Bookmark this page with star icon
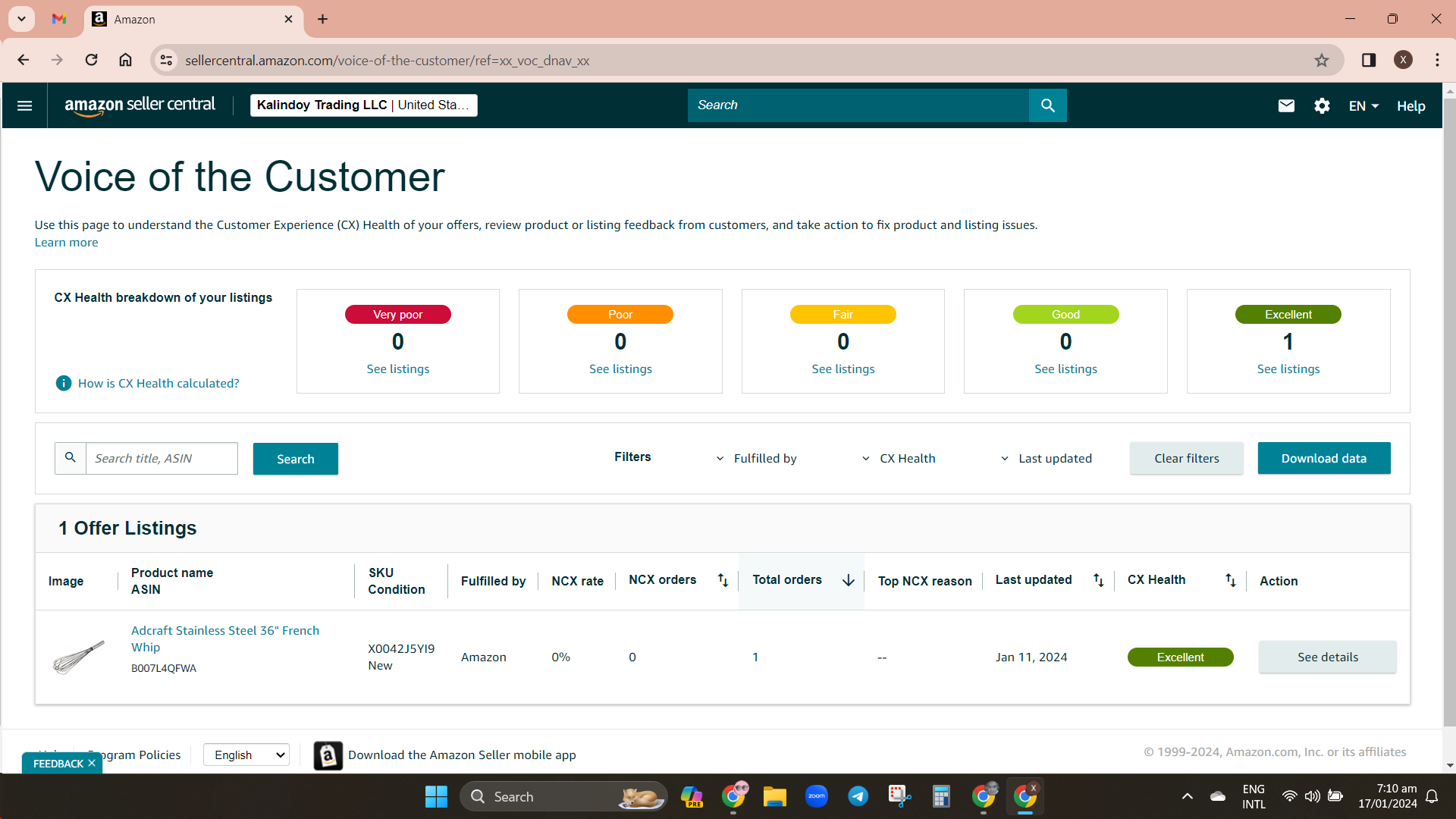The image size is (1456, 819). click(x=1322, y=60)
